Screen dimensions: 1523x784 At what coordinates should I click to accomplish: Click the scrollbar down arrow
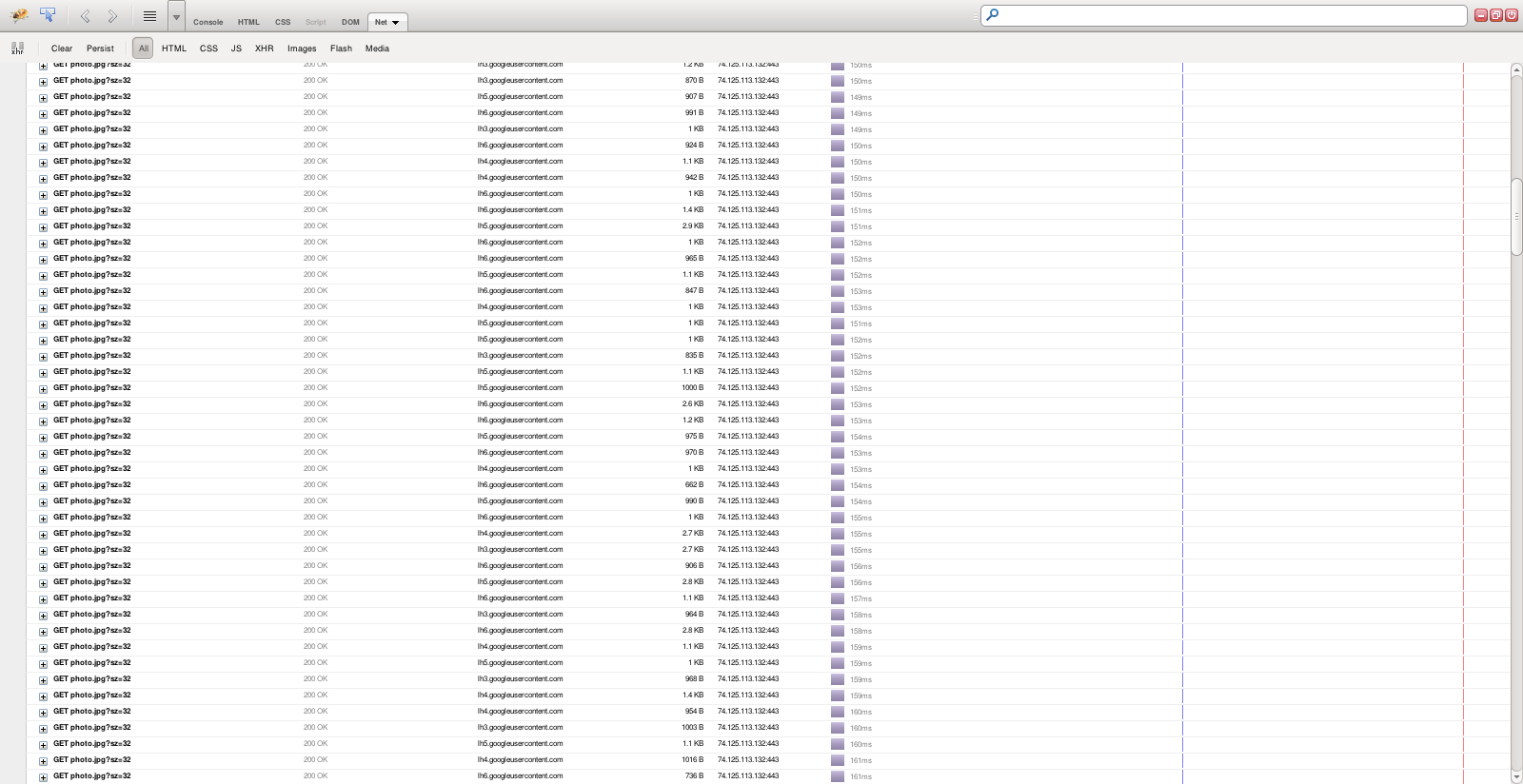click(1516, 776)
